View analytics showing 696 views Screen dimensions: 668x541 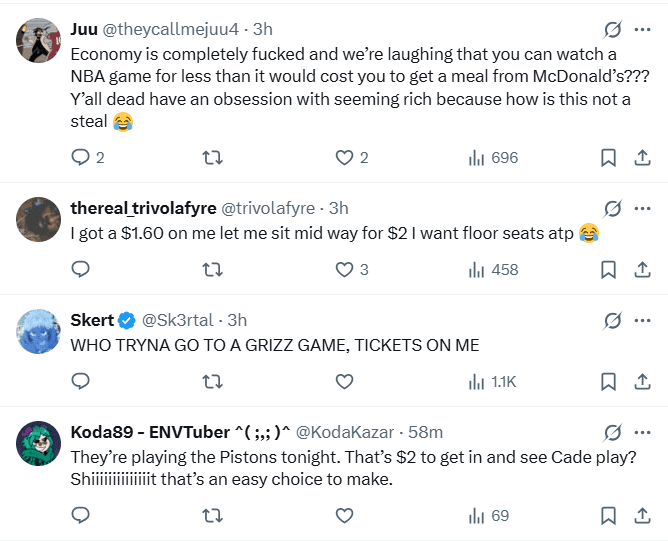493,158
